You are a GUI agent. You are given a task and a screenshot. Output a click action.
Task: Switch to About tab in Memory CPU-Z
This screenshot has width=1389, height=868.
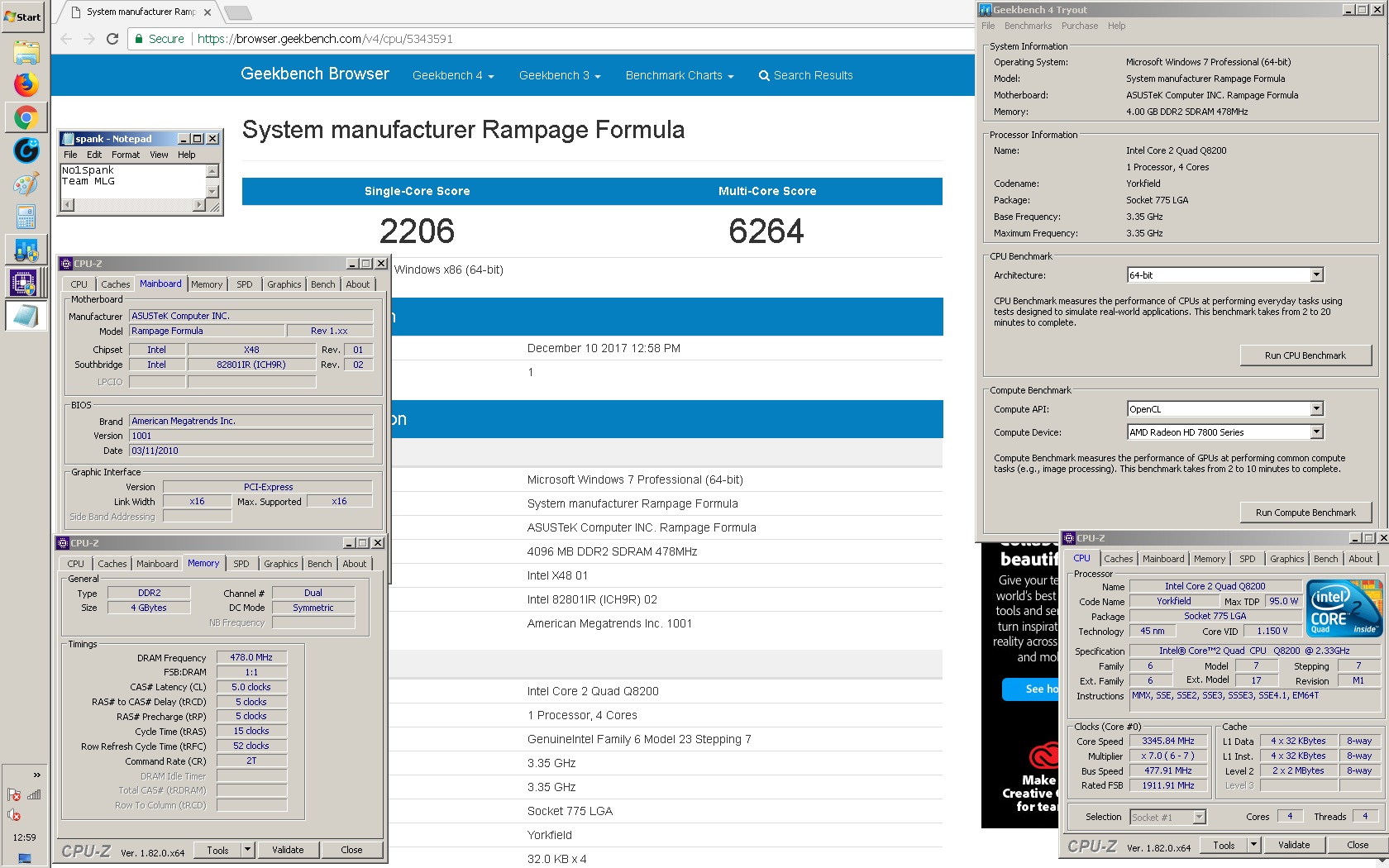point(355,564)
